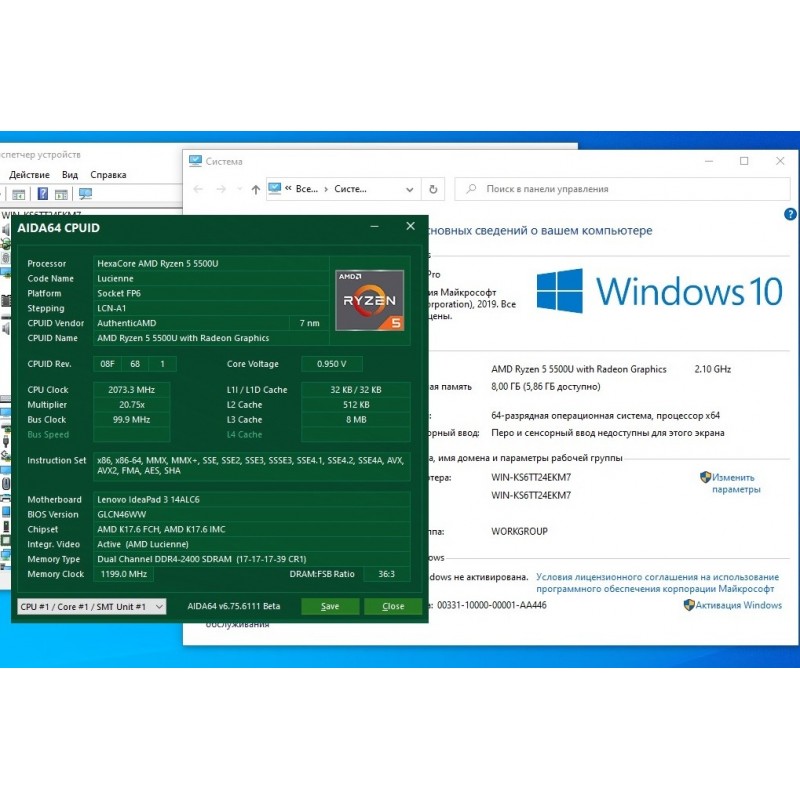Click the computer icon in the System address bar

click(x=274, y=188)
